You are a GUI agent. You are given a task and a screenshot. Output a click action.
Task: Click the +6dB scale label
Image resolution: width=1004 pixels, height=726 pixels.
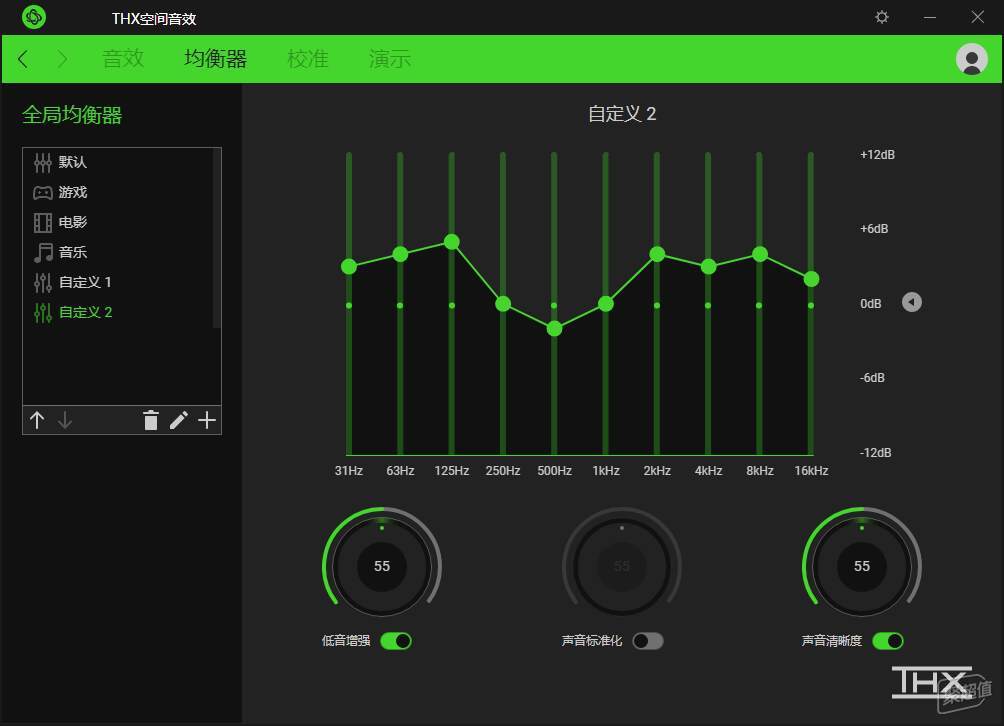[x=874, y=229]
